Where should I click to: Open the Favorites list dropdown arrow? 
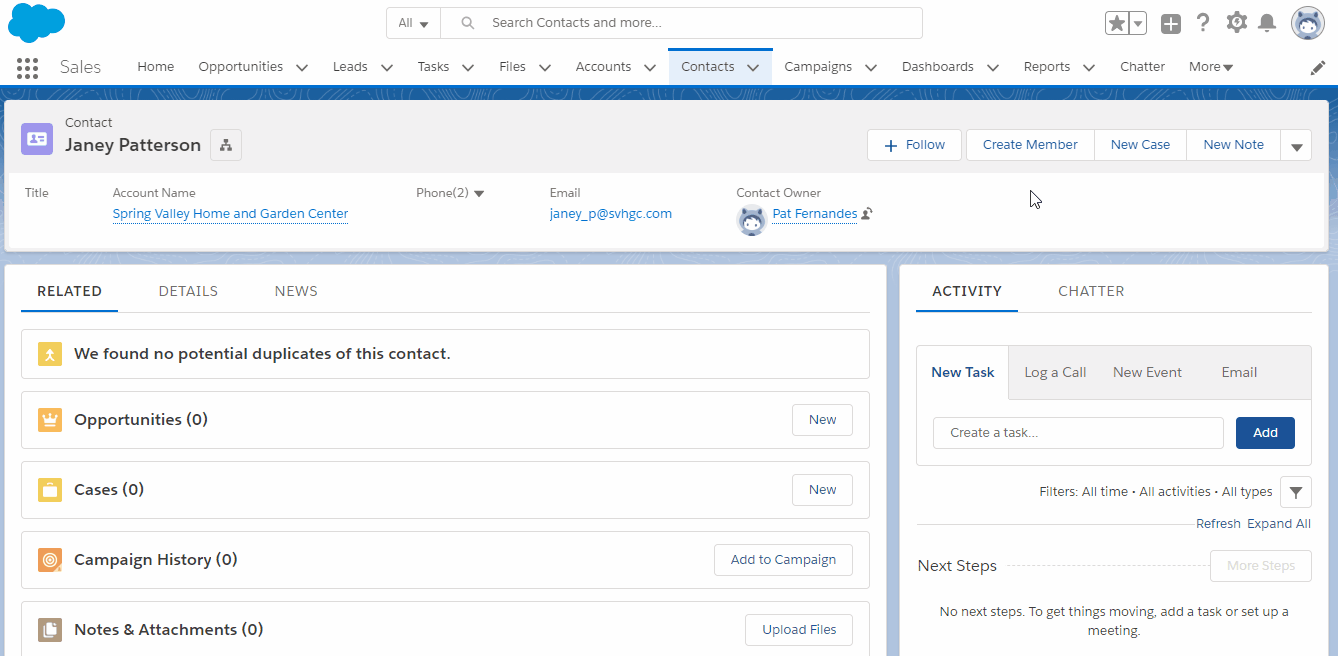click(x=1138, y=23)
